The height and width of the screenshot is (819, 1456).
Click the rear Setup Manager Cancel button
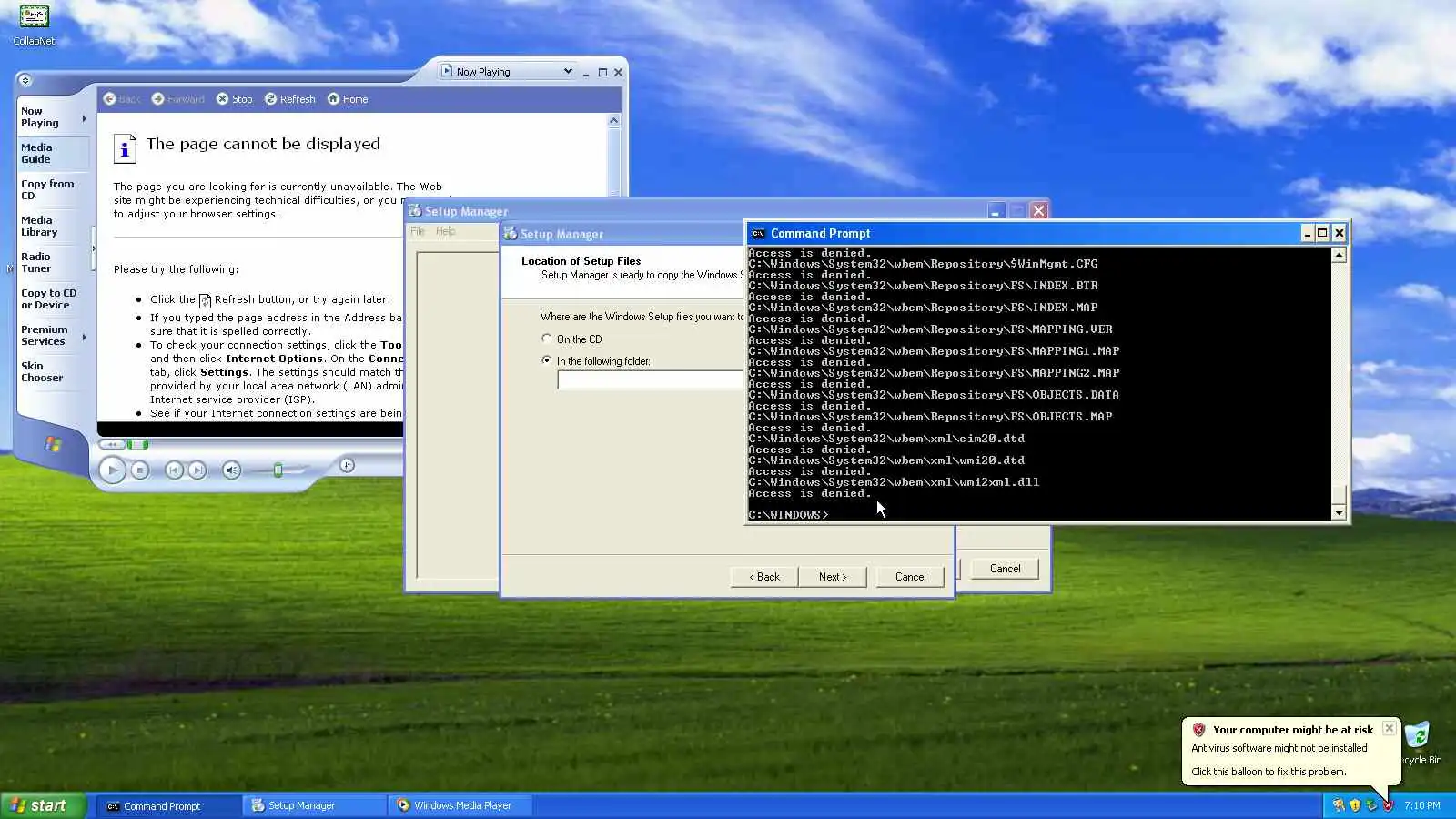click(1005, 569)
